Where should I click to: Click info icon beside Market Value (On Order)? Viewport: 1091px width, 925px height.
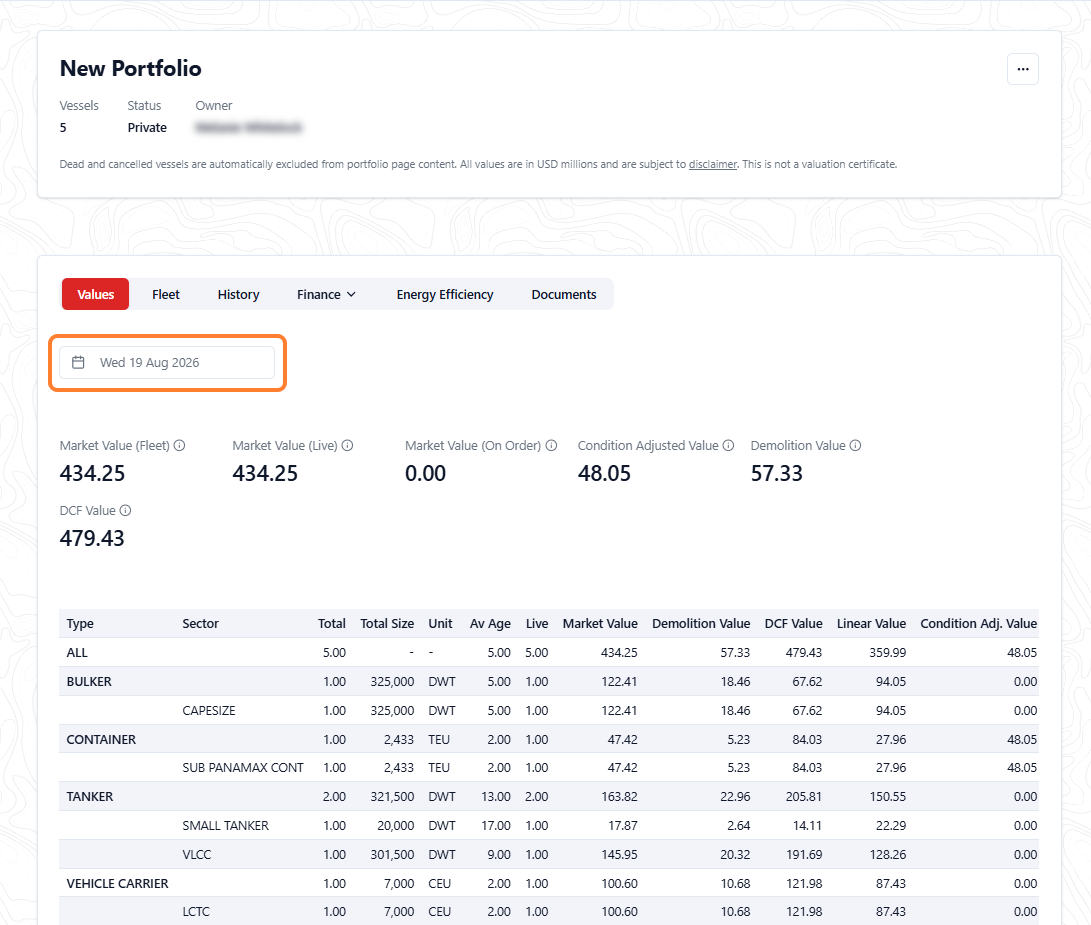[x=551, y=445]
